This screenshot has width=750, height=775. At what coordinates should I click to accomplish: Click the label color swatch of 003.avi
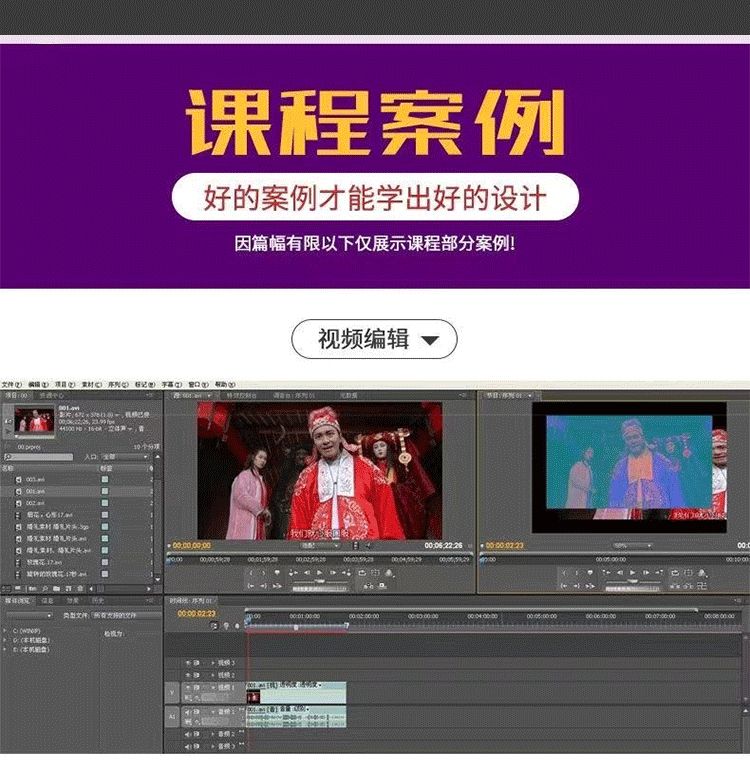[x=105, y=479]
